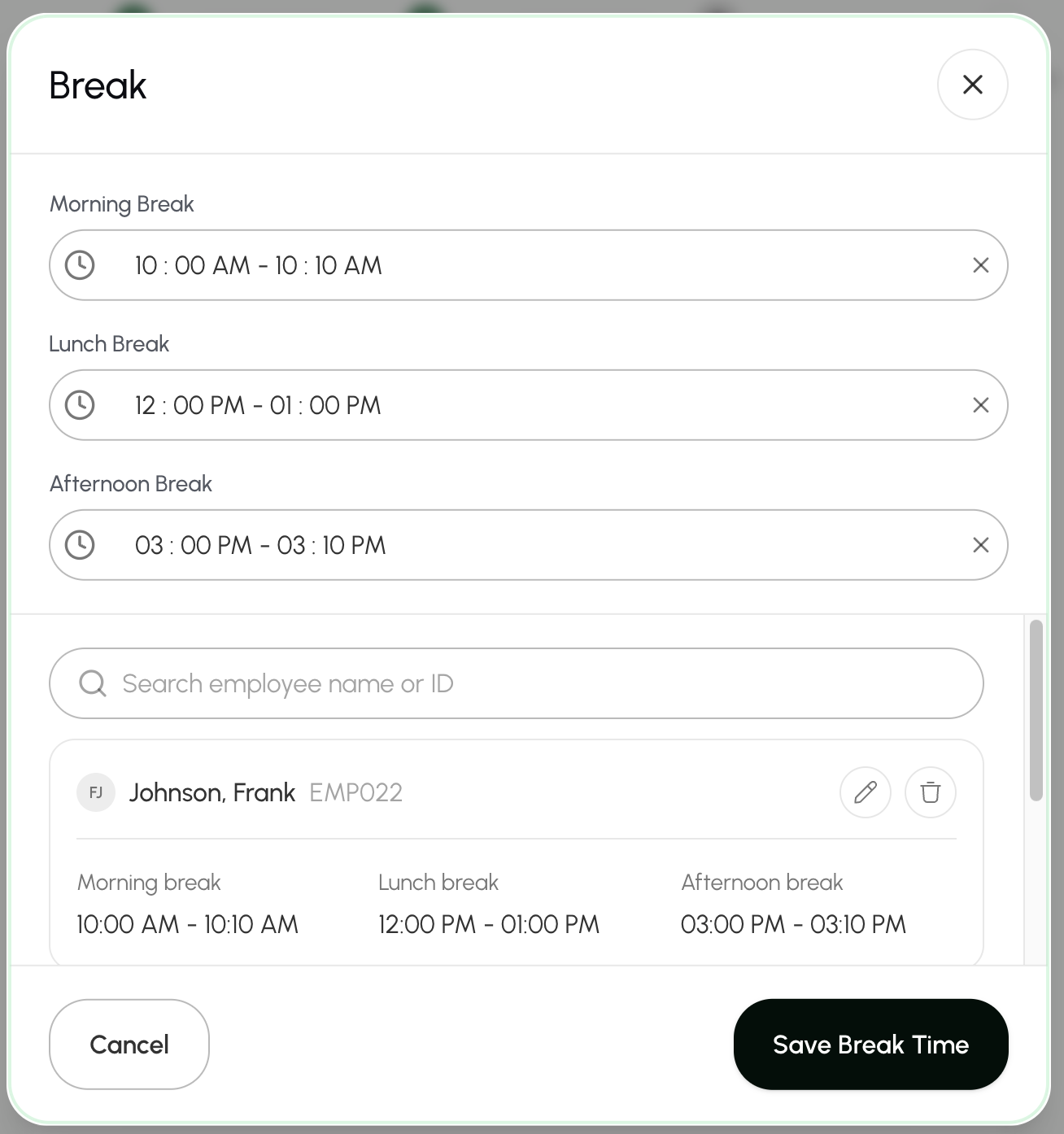The height and width of the screenshot is (1134, 1064).
Task: Clear the Afternoon Break time range
Action: click(x=981, y=545)
